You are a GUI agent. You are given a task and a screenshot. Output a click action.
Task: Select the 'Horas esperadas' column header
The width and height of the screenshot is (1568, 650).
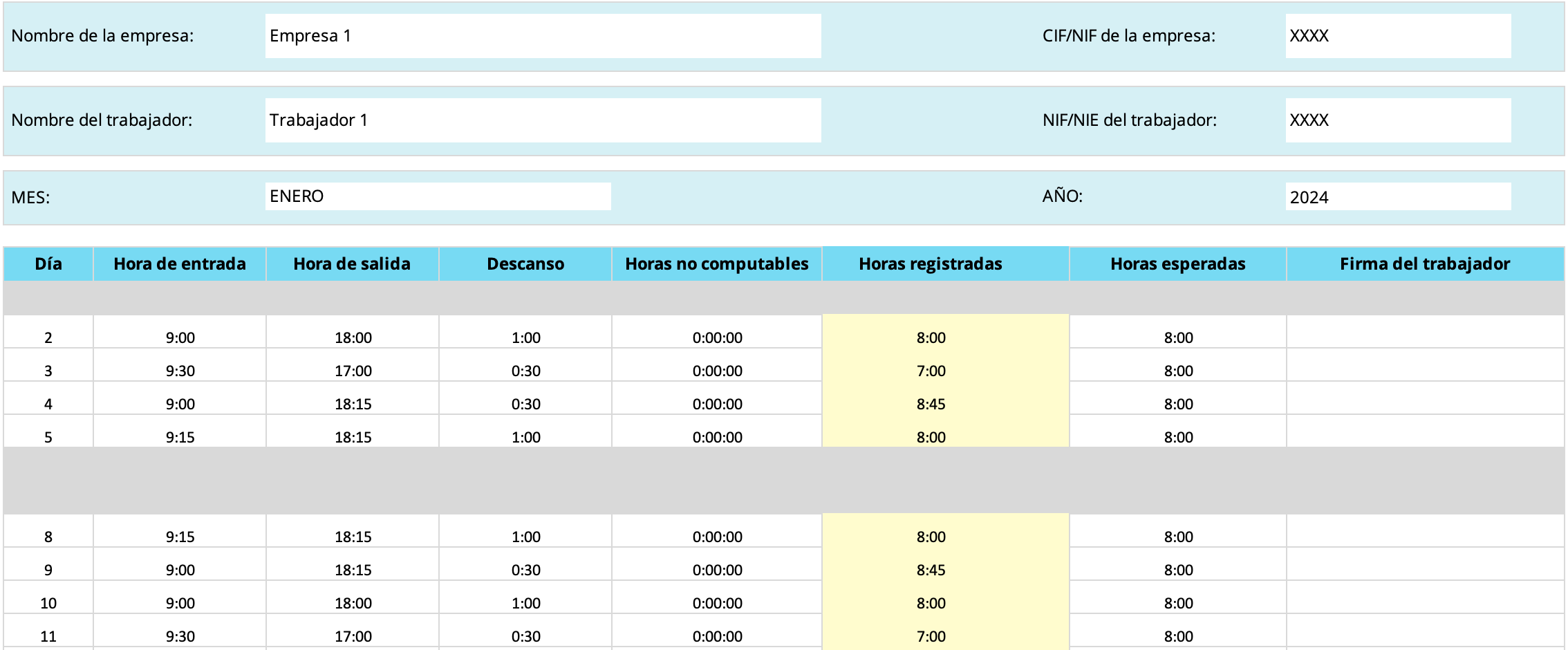1178,263
